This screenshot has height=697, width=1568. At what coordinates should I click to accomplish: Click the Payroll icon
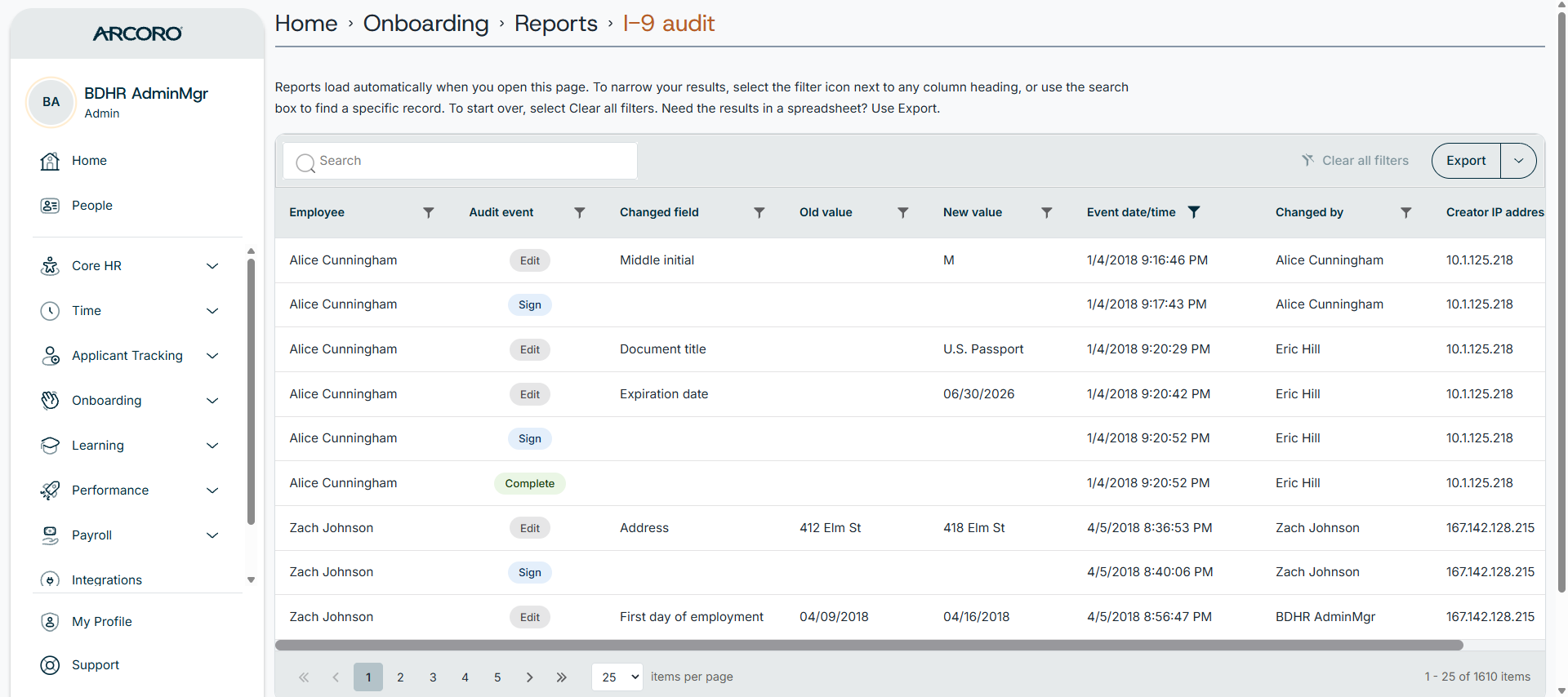50,535
